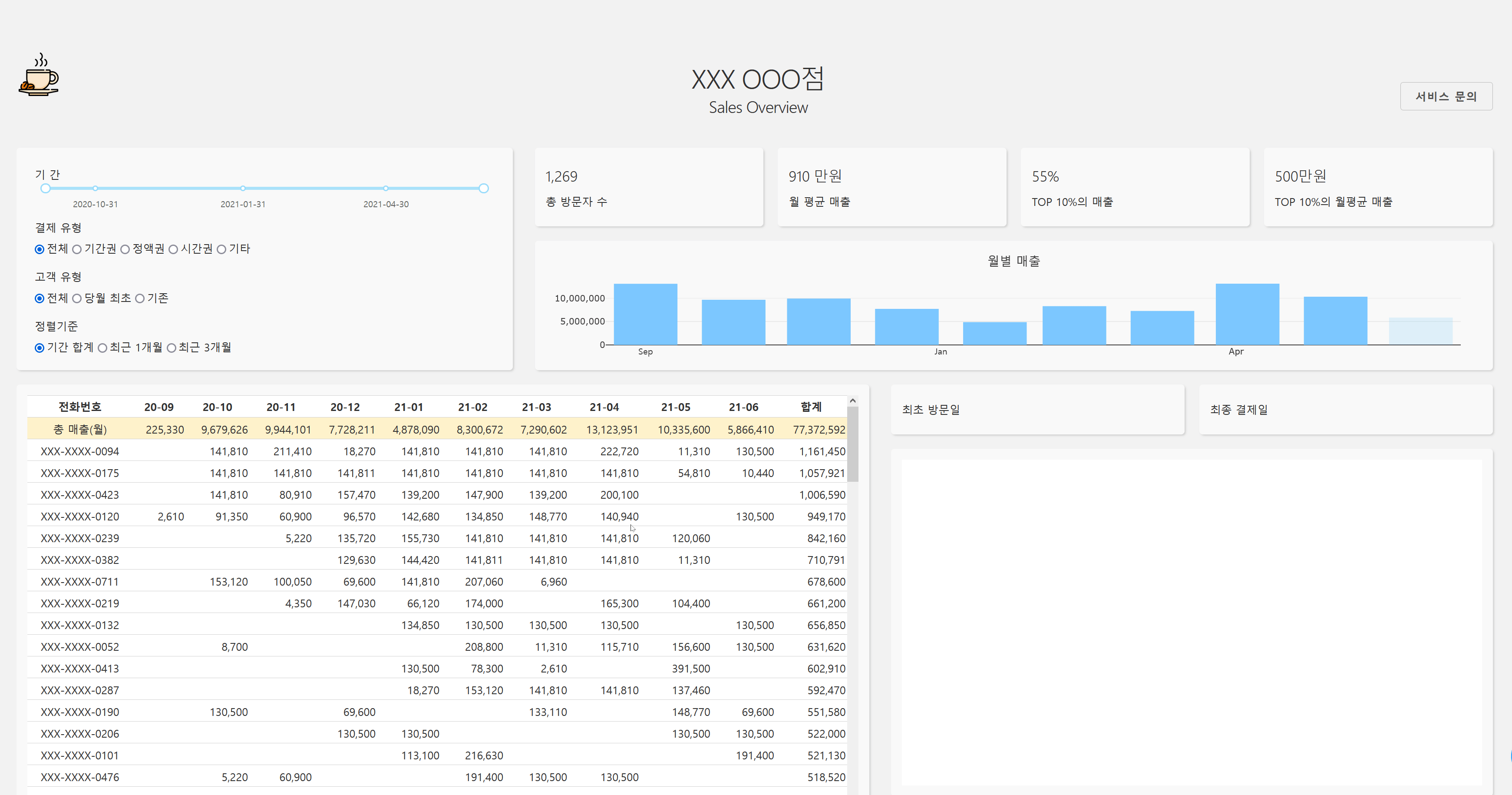Viewport: 1512px width, 795px height.
Task: Select 기타 under payment type
Action: [x=221, y=249]
